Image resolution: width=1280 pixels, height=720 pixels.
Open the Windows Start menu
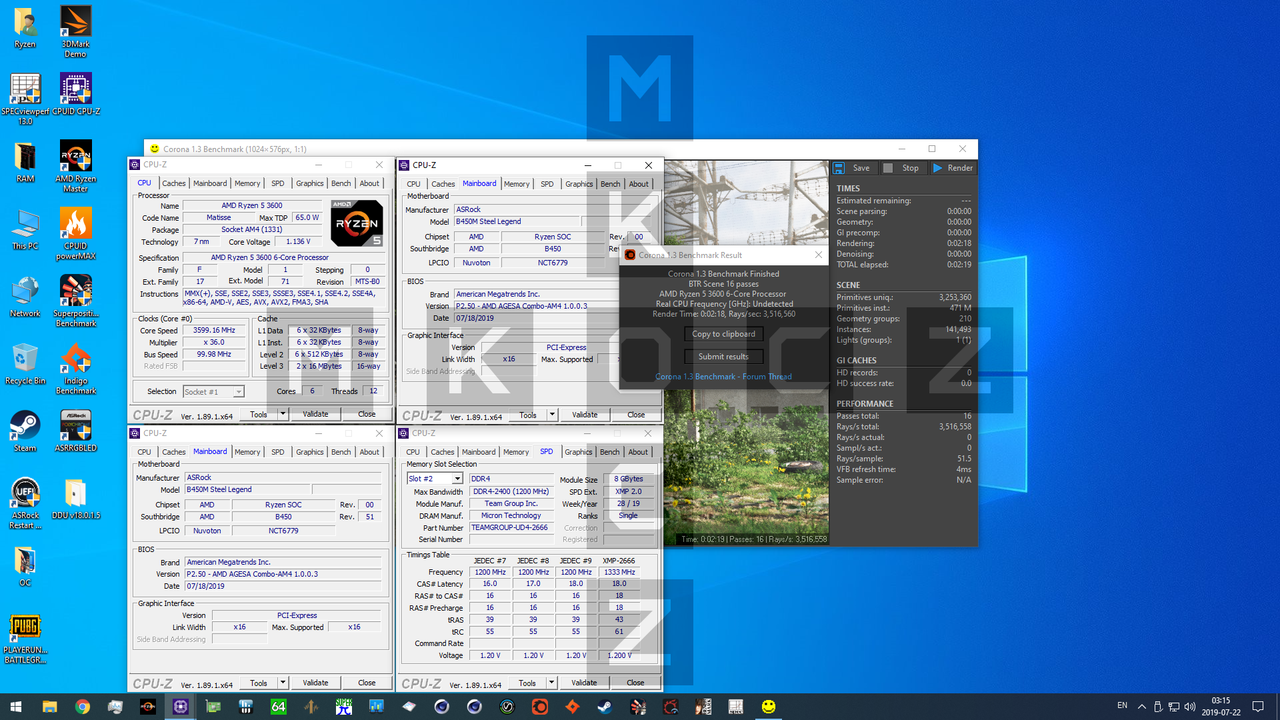[17, 706]
